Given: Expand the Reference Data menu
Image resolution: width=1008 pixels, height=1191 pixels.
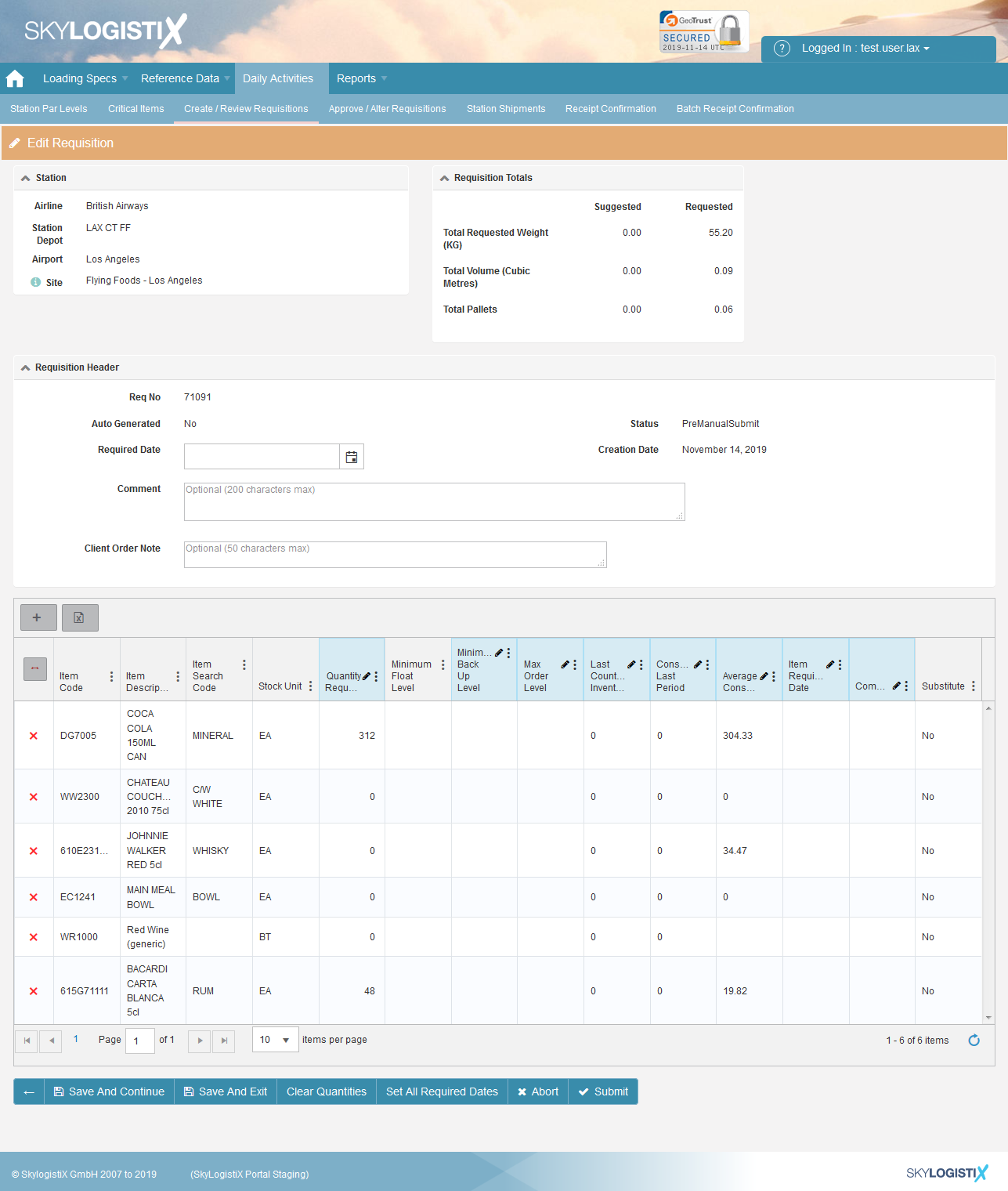Looking at the screenshot, I should tap(185, 78).
